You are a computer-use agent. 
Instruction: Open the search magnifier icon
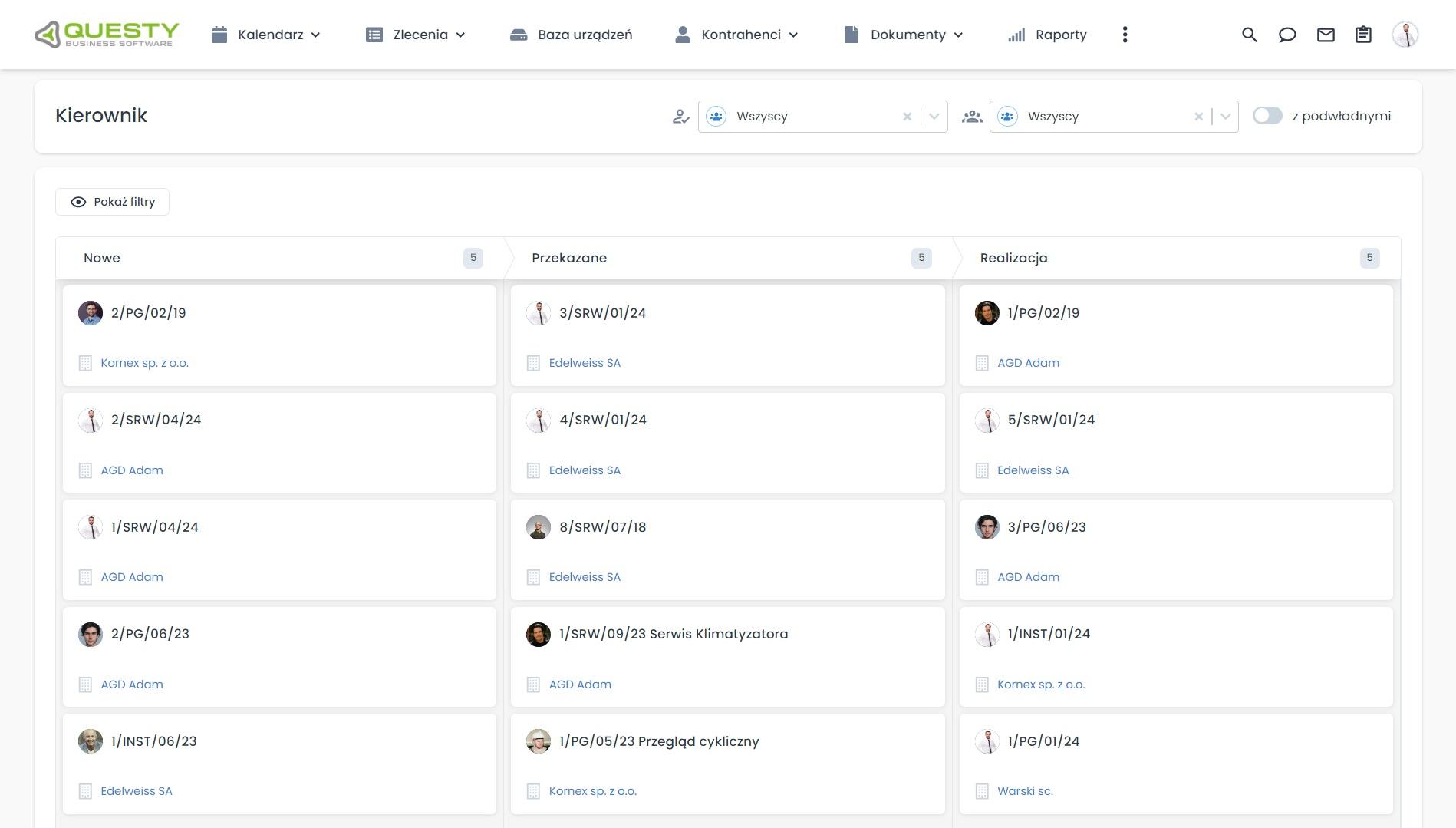tap(1249, 35)
